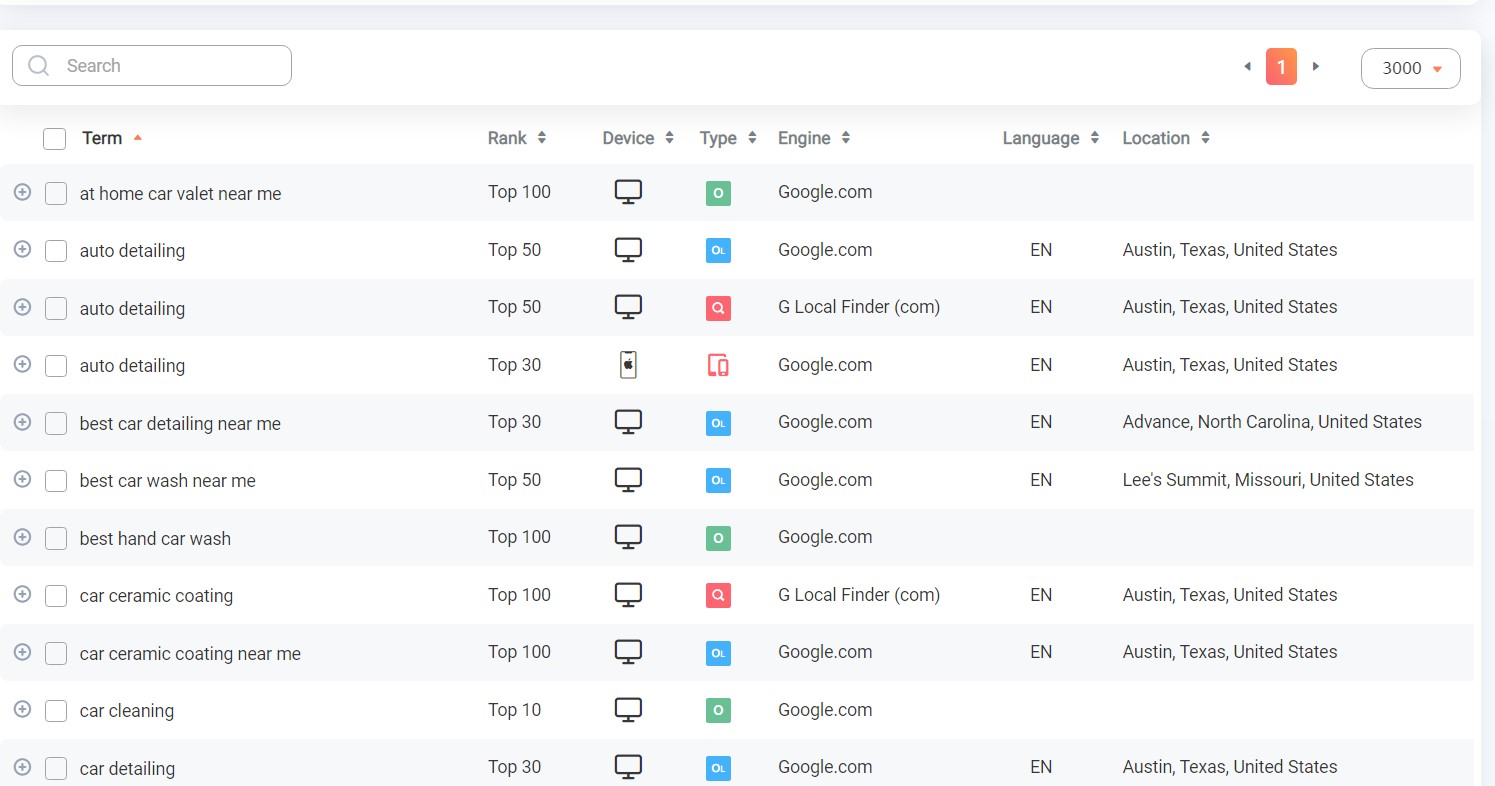Viewport: 1495px width, 786px height.
Task: Click 'G Local Finder (com)' in the car ceramic coating row
Action: click(859, 595)
